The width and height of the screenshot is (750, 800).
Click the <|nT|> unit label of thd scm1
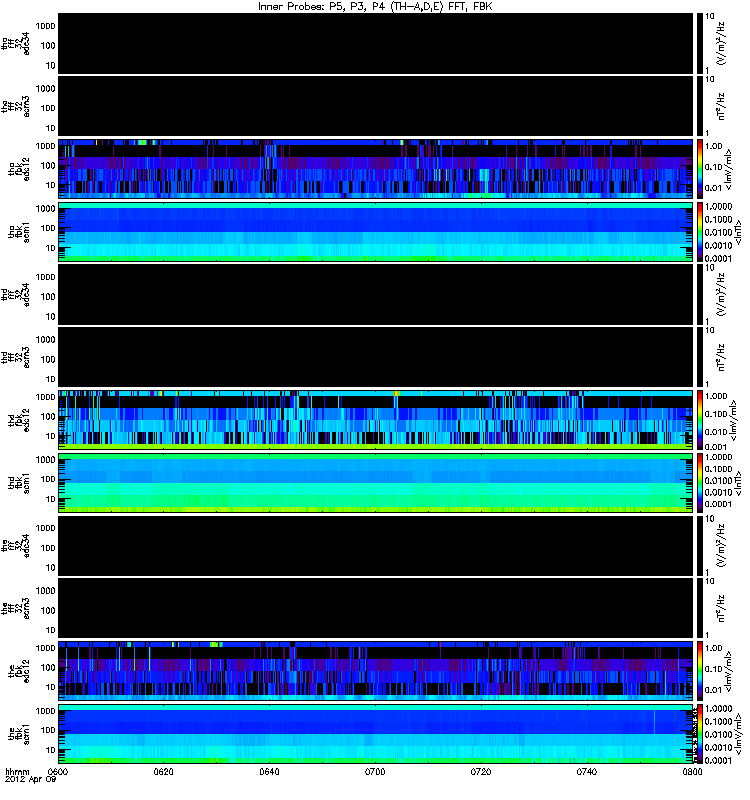pyautogui.click(x=737, y=483)
